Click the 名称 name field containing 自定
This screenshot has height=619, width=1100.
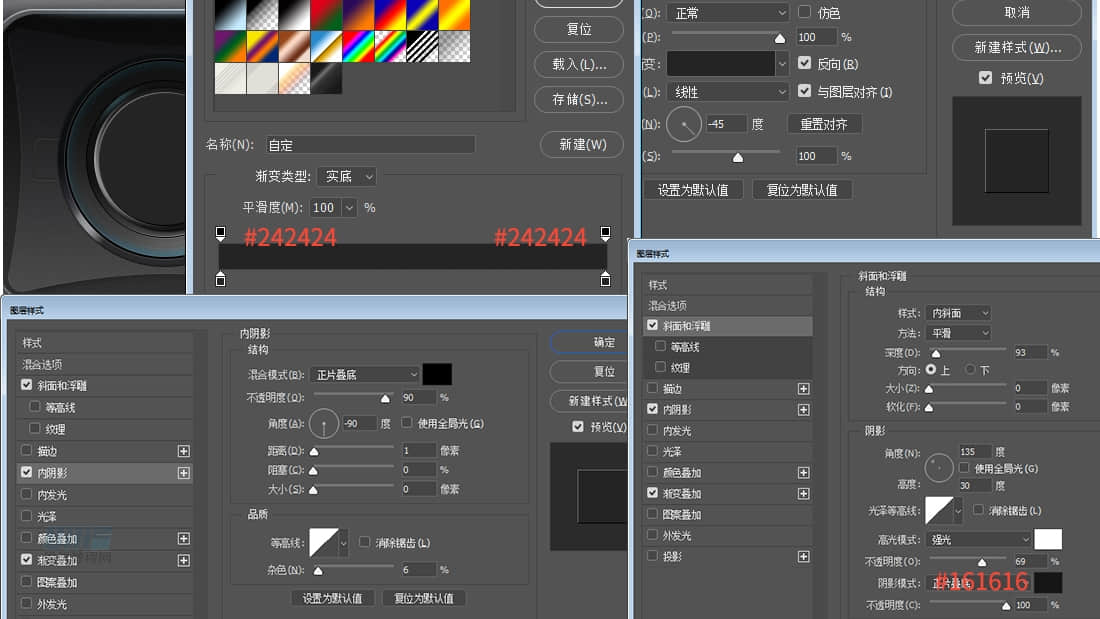[x=370, y=145]
